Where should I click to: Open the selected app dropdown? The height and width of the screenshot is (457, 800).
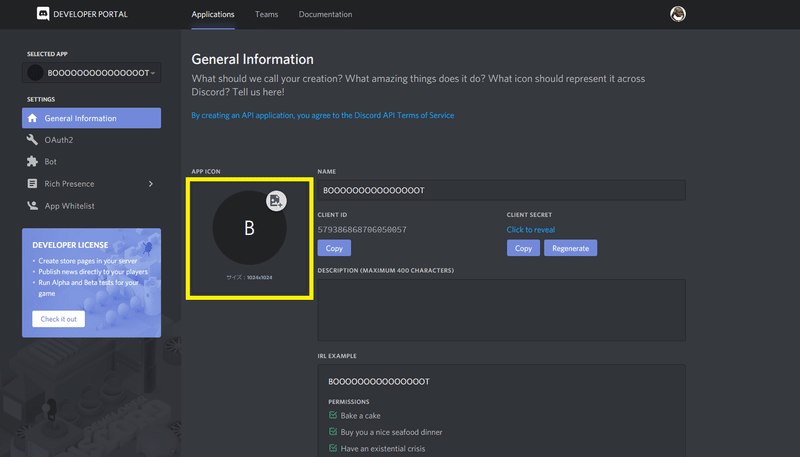click(91, 72)
